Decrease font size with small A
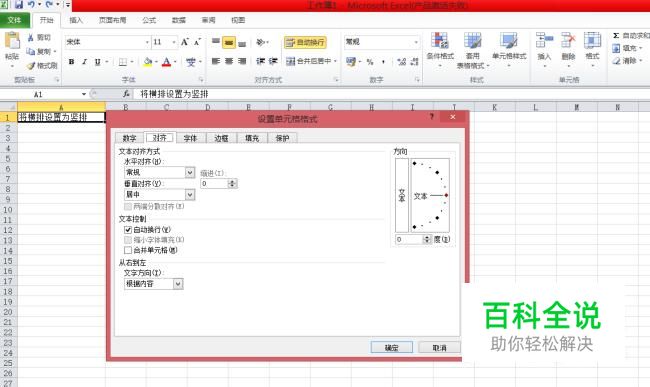 [x=197, y=42]
